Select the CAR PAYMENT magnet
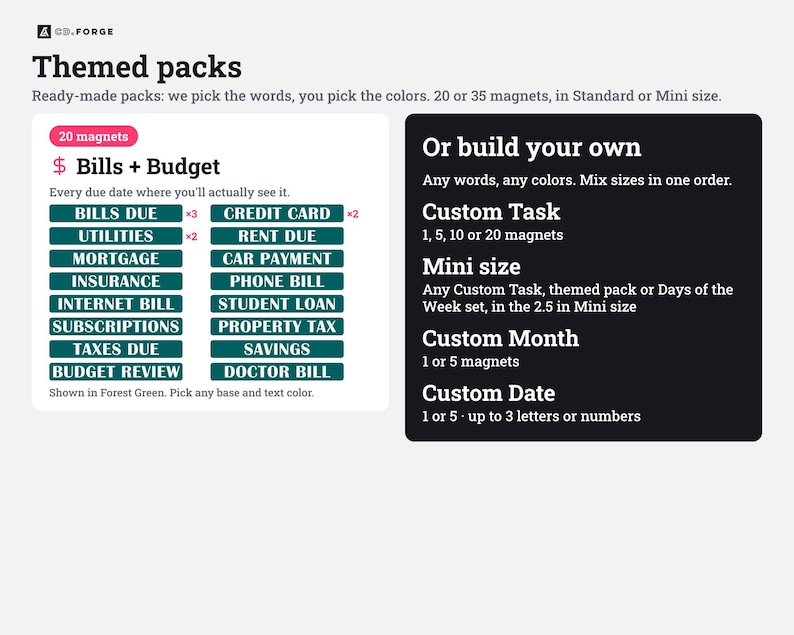The width and height of the screenshot is (794, 635). click(277, 259)
